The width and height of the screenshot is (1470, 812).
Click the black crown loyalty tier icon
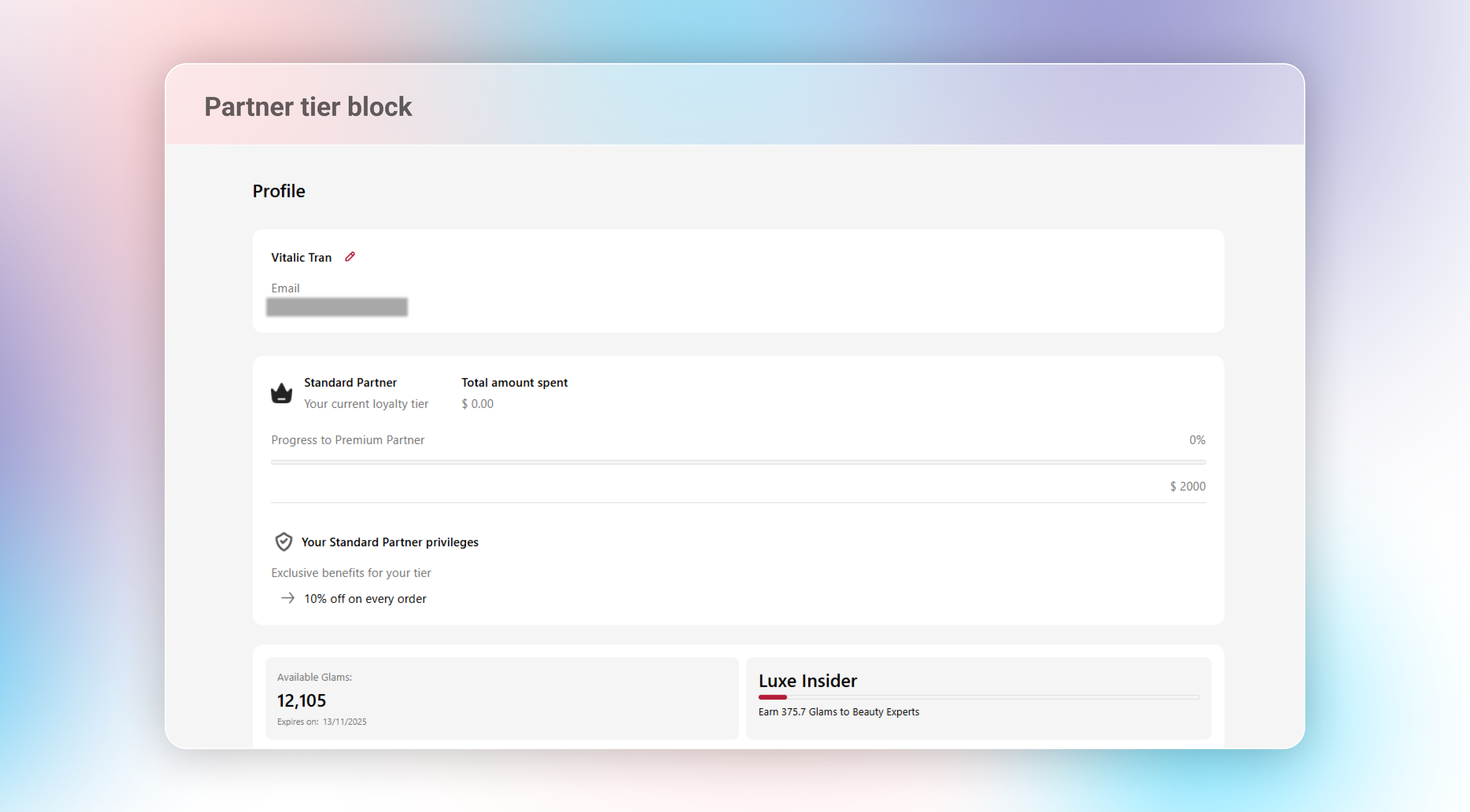(x=281, y=393)
